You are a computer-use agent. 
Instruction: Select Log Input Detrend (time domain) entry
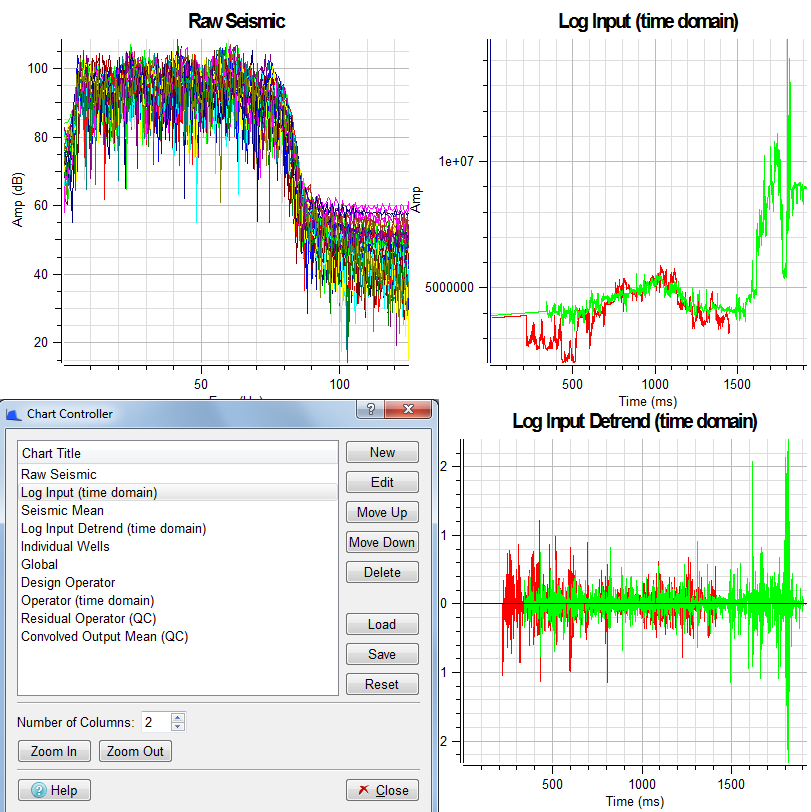pyautogui.click(x=113, y=528)
